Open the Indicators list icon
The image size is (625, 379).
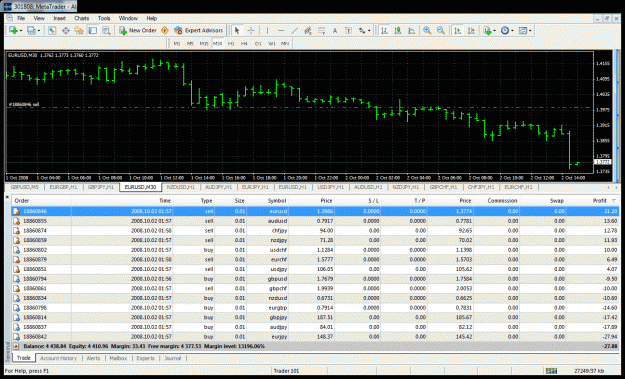(487, 30)
